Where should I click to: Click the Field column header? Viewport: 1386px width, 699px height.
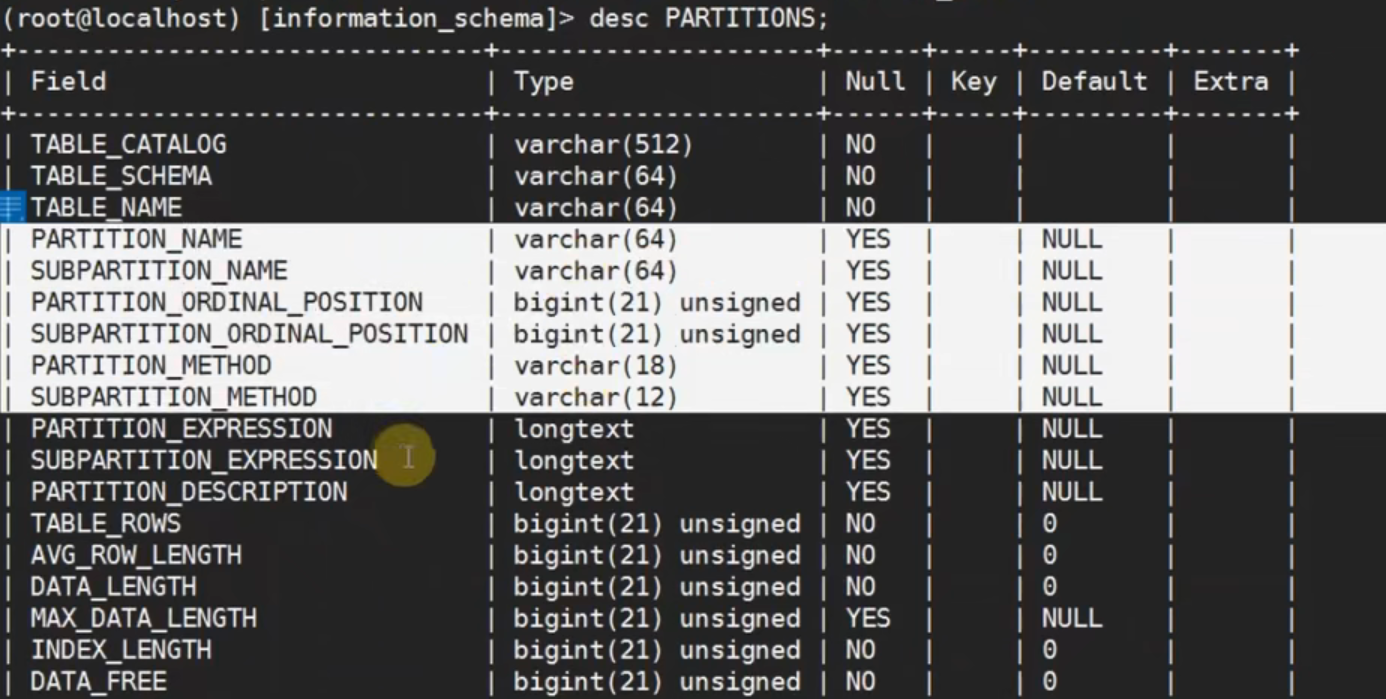(x=68, y=81)
